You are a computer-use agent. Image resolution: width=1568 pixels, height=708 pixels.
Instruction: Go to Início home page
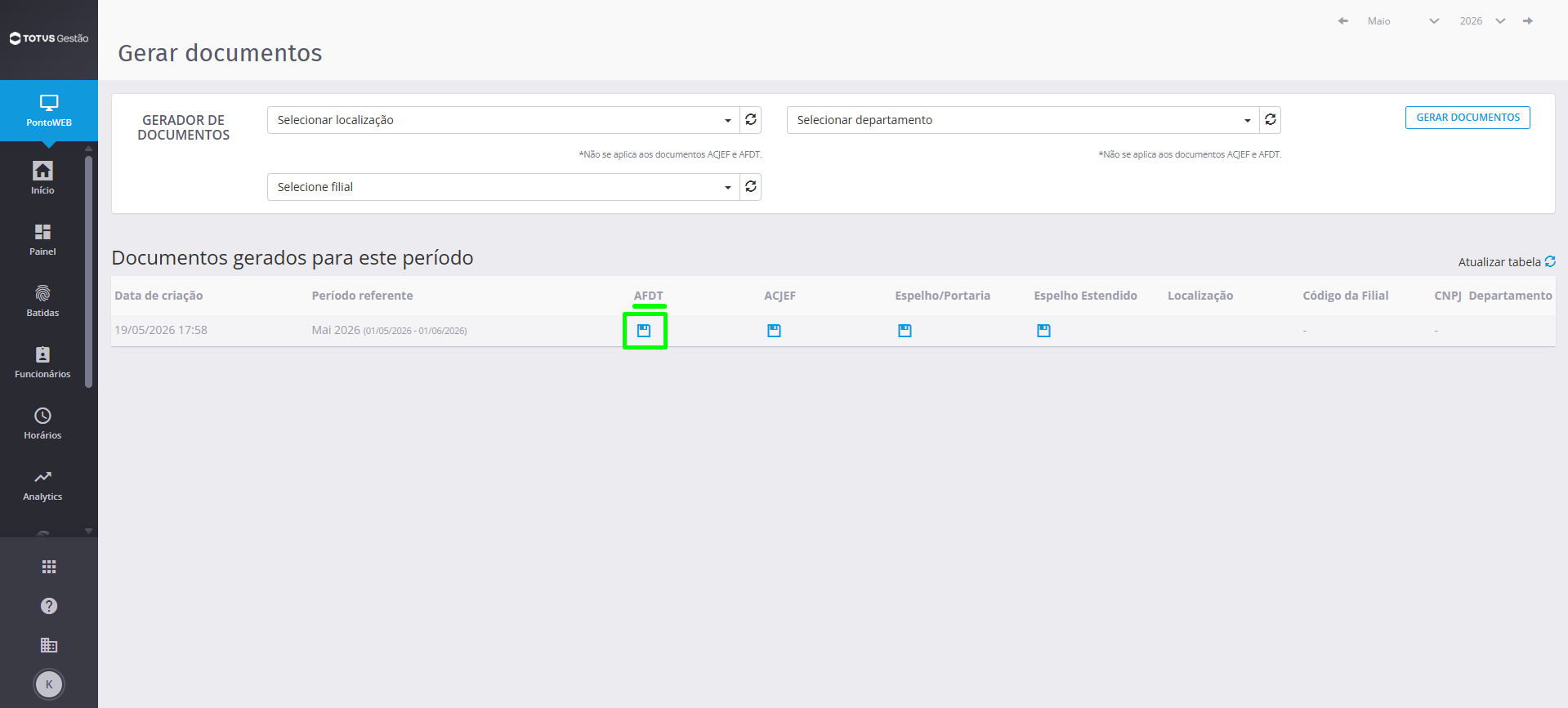tap(42, 178)
